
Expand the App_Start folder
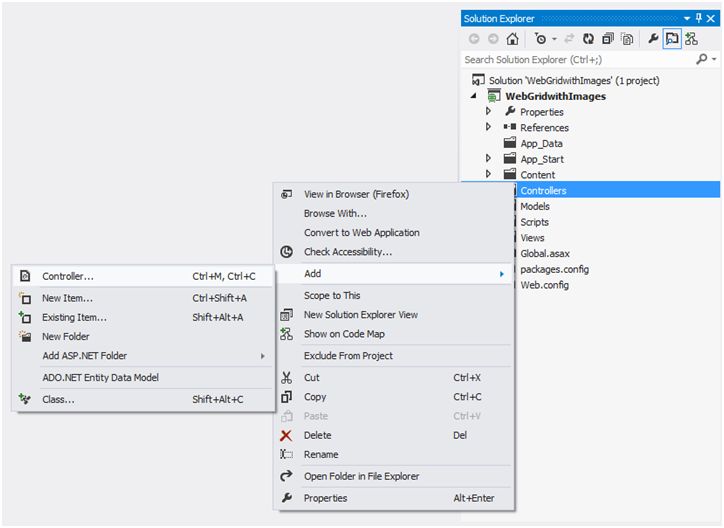(489, 158)
